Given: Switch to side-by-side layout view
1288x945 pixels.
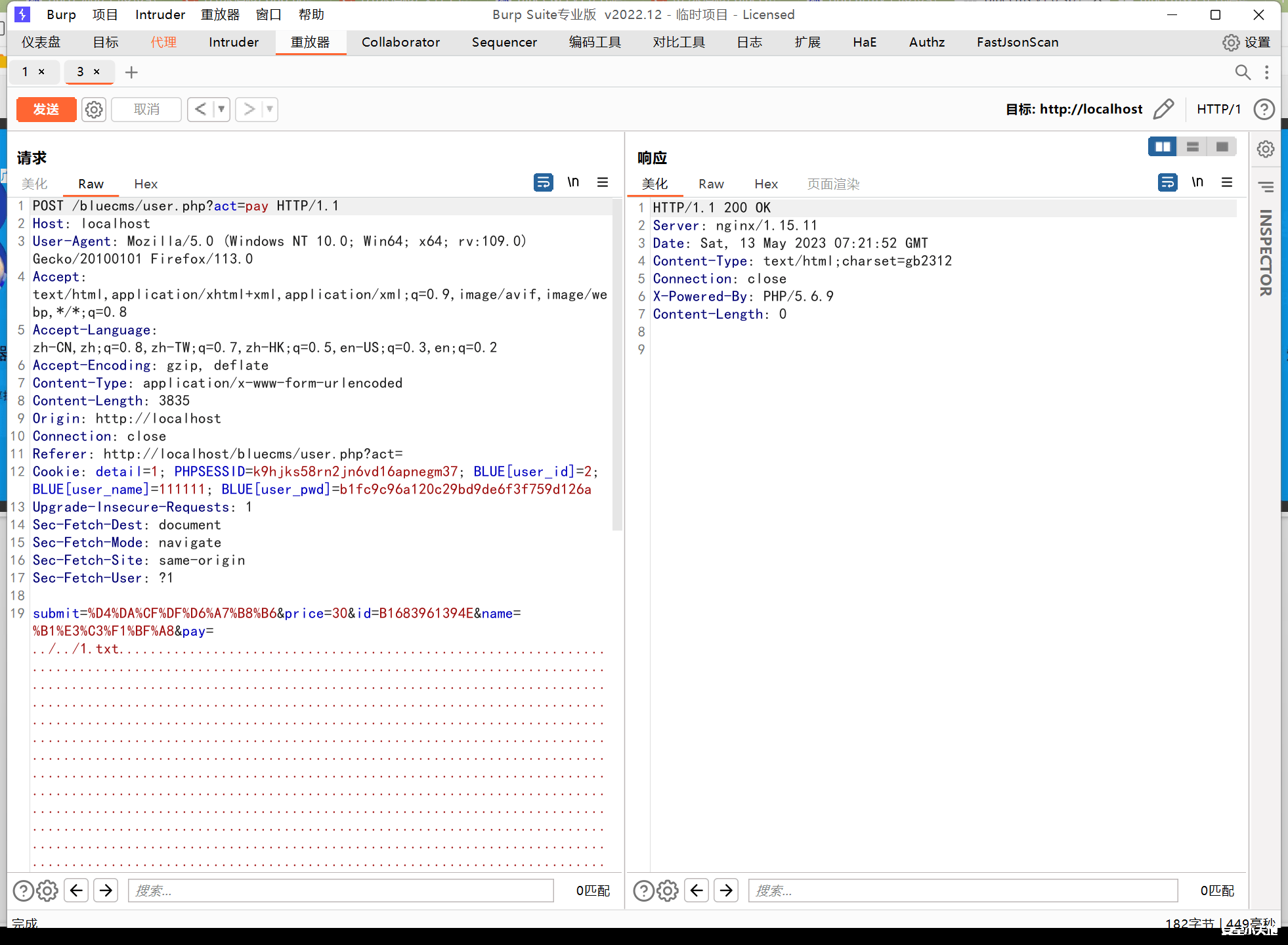Looking at the screenshot, I should 1162,147.
